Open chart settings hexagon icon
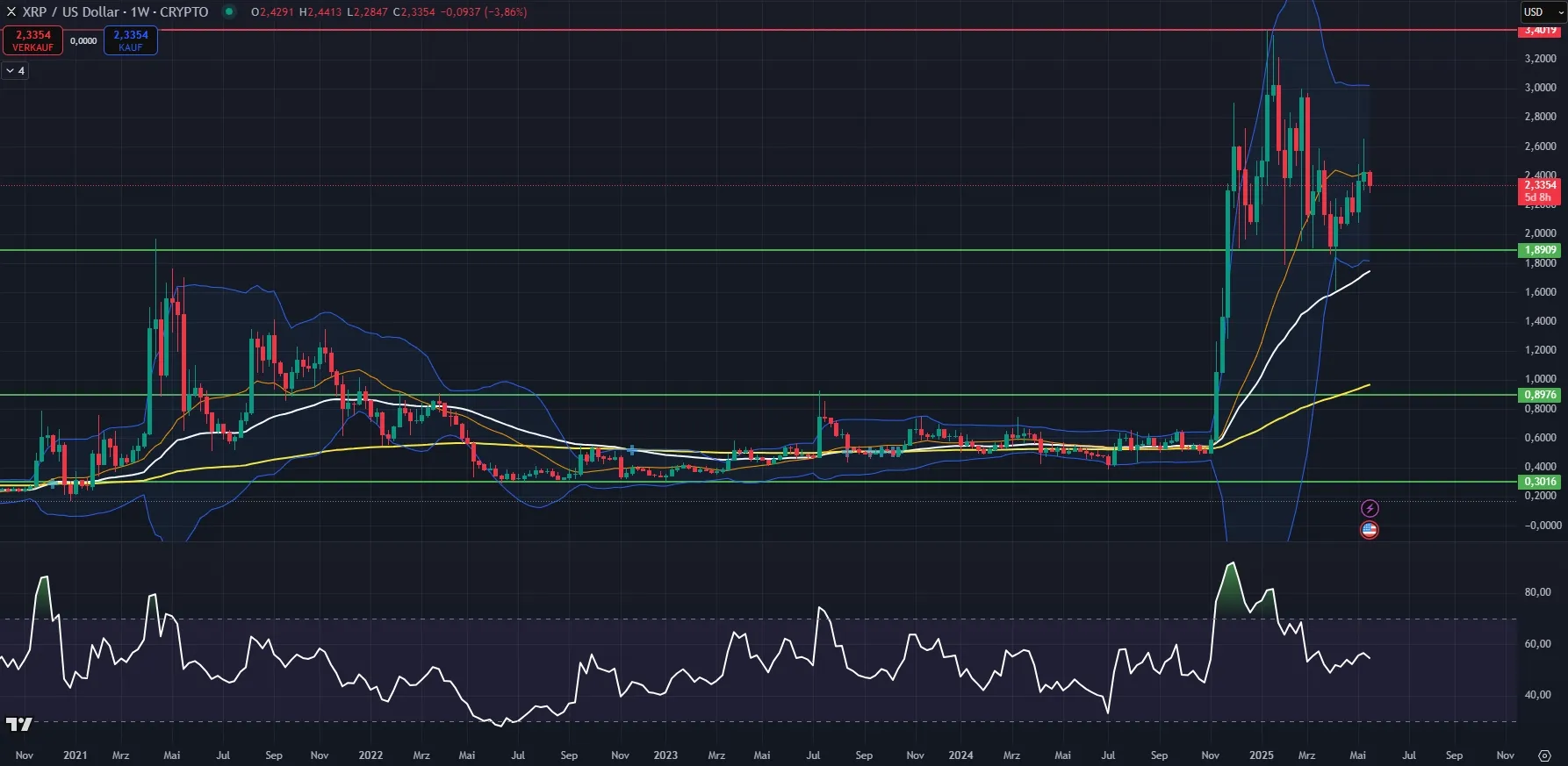The image size is (1568, 766). coord(1545,755)
